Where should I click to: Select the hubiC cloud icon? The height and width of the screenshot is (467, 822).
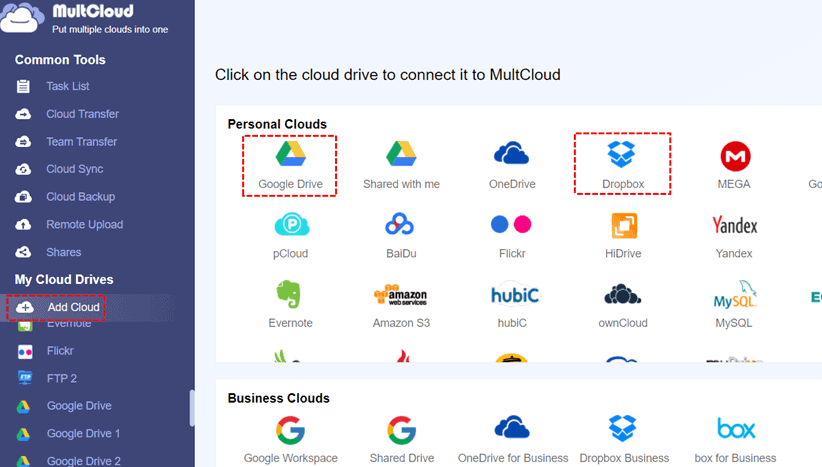pos(514,295)
